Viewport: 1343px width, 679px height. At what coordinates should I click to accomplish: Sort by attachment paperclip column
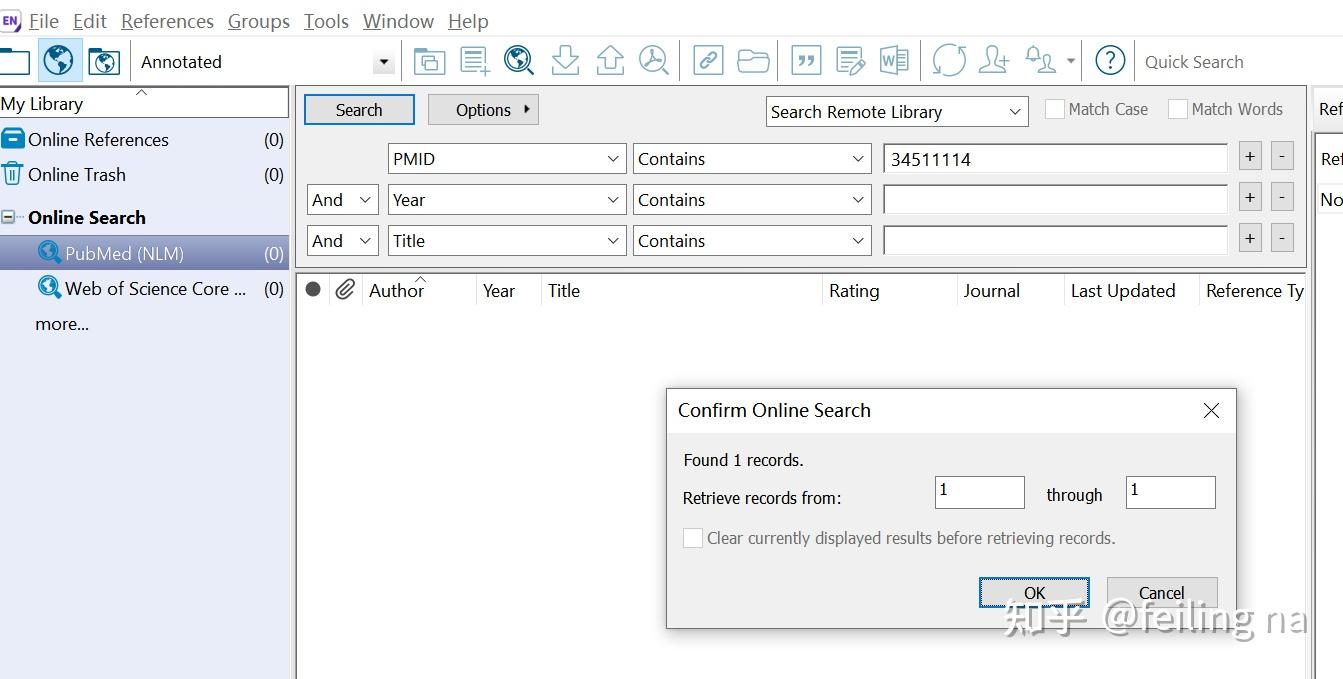click(x=345, y=290)
